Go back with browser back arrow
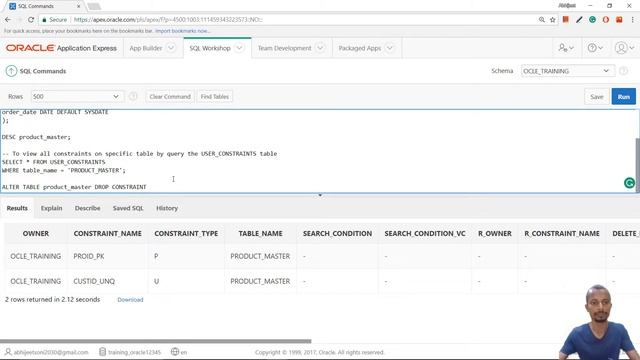This screenshot has height=360, width=640. pos(8,20)
